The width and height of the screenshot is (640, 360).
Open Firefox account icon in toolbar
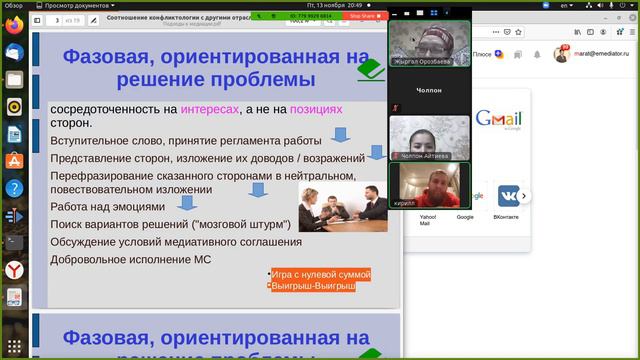pyautogui.click(x=603, y=32)
